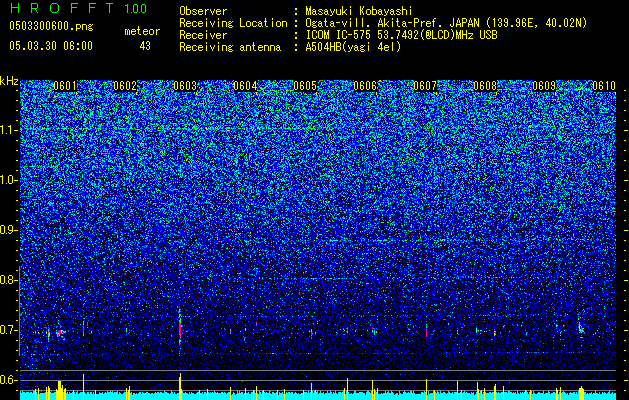This screenshot has width=629, height=400.
Task: Select the ICOM IC-575 receiver details
Action: coord(402,35)
